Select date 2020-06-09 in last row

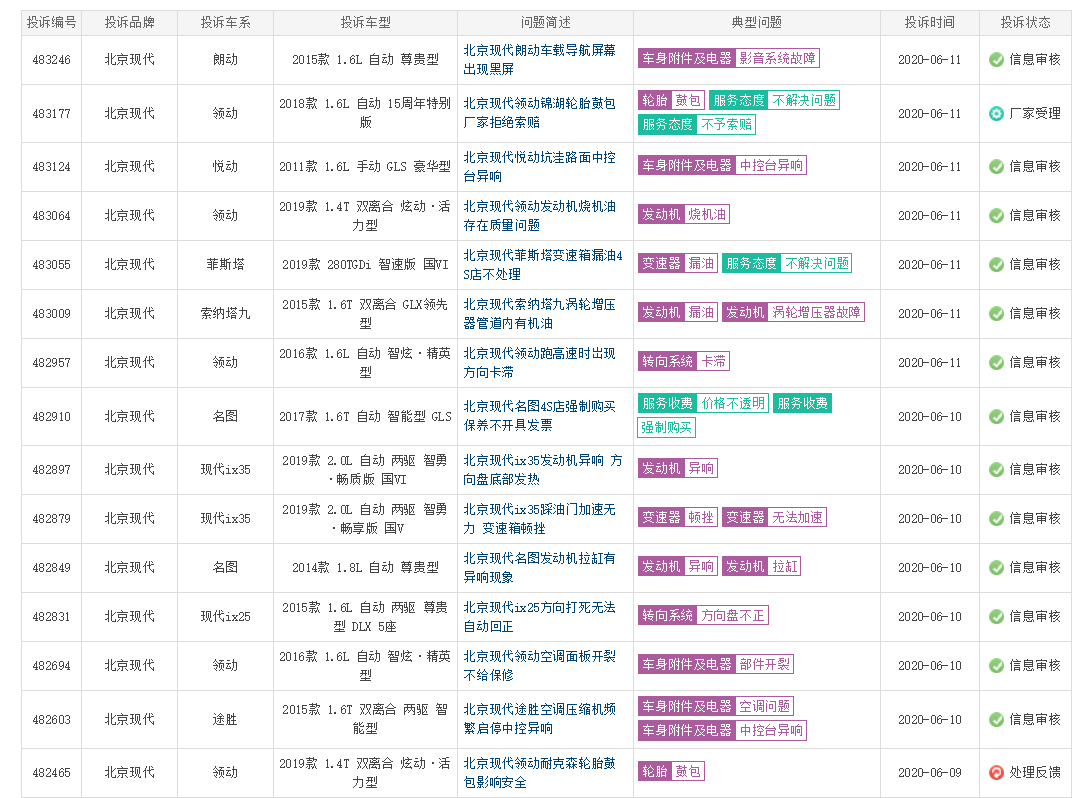(x=930, y=772)
